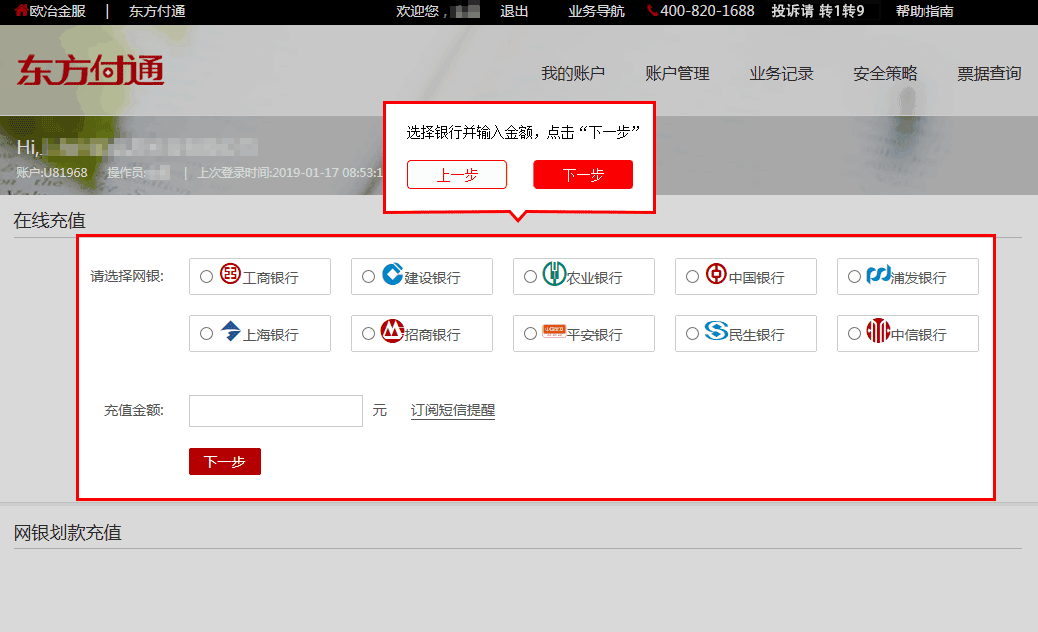Open the 帮助指南 link
The image size is (1038, 632).
coord(925,11)
